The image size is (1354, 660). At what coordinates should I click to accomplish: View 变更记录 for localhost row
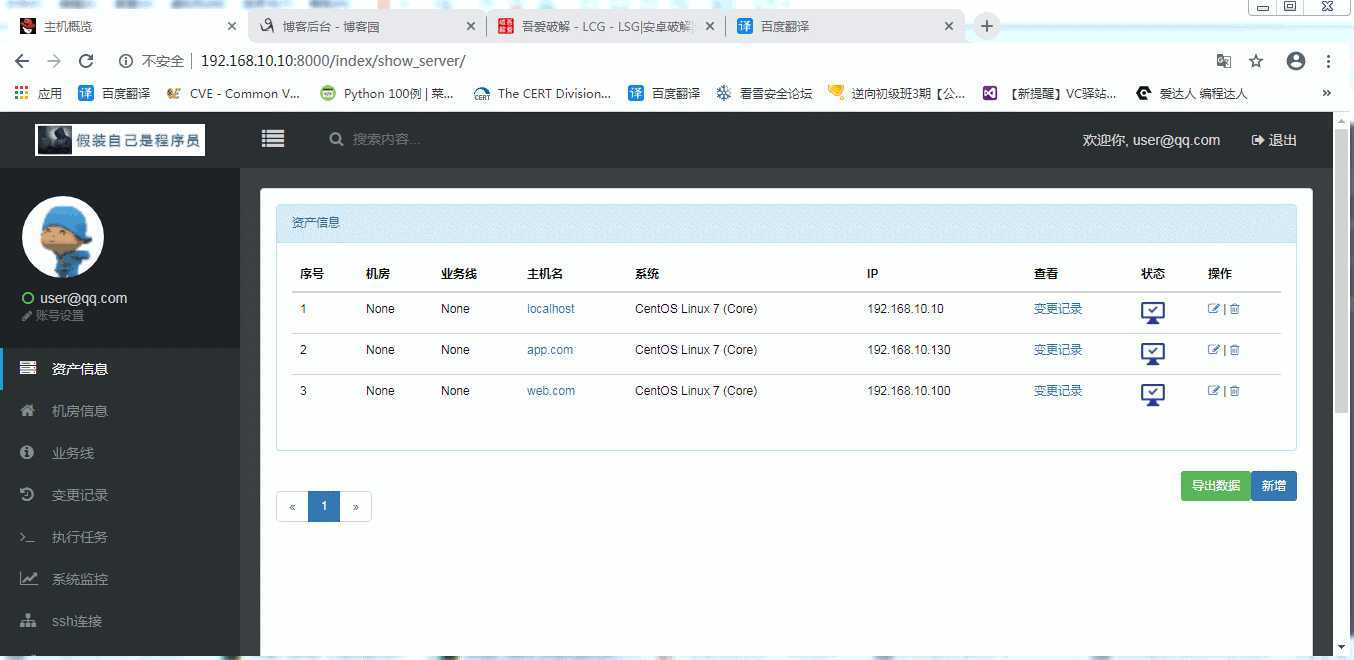[1058, 309]
